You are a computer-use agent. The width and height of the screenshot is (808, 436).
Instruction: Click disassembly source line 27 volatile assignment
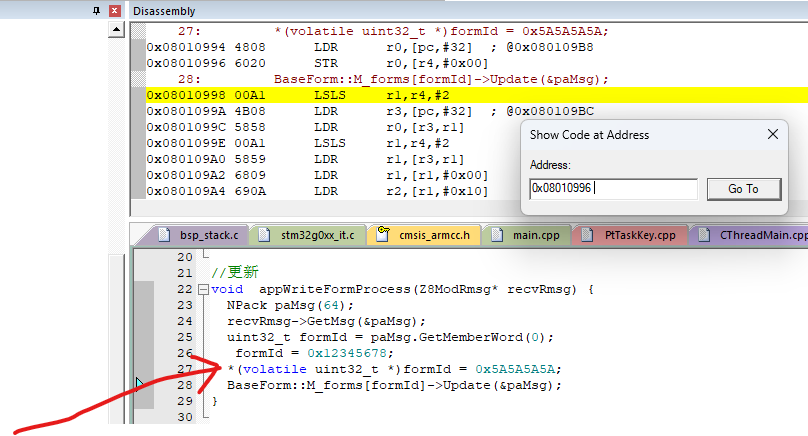[x=441, y=31]
